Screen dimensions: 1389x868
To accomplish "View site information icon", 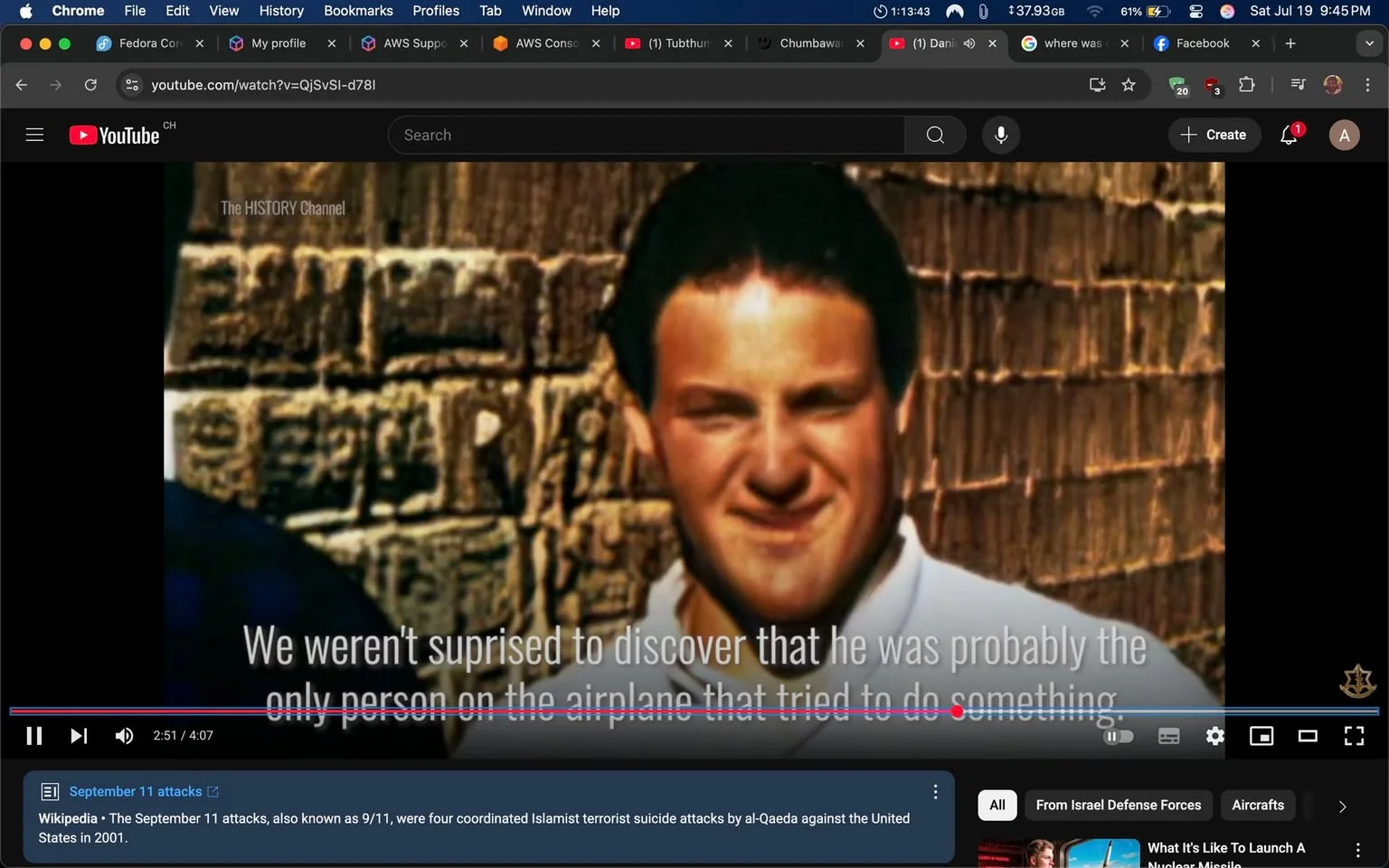I will click(132, 84).
